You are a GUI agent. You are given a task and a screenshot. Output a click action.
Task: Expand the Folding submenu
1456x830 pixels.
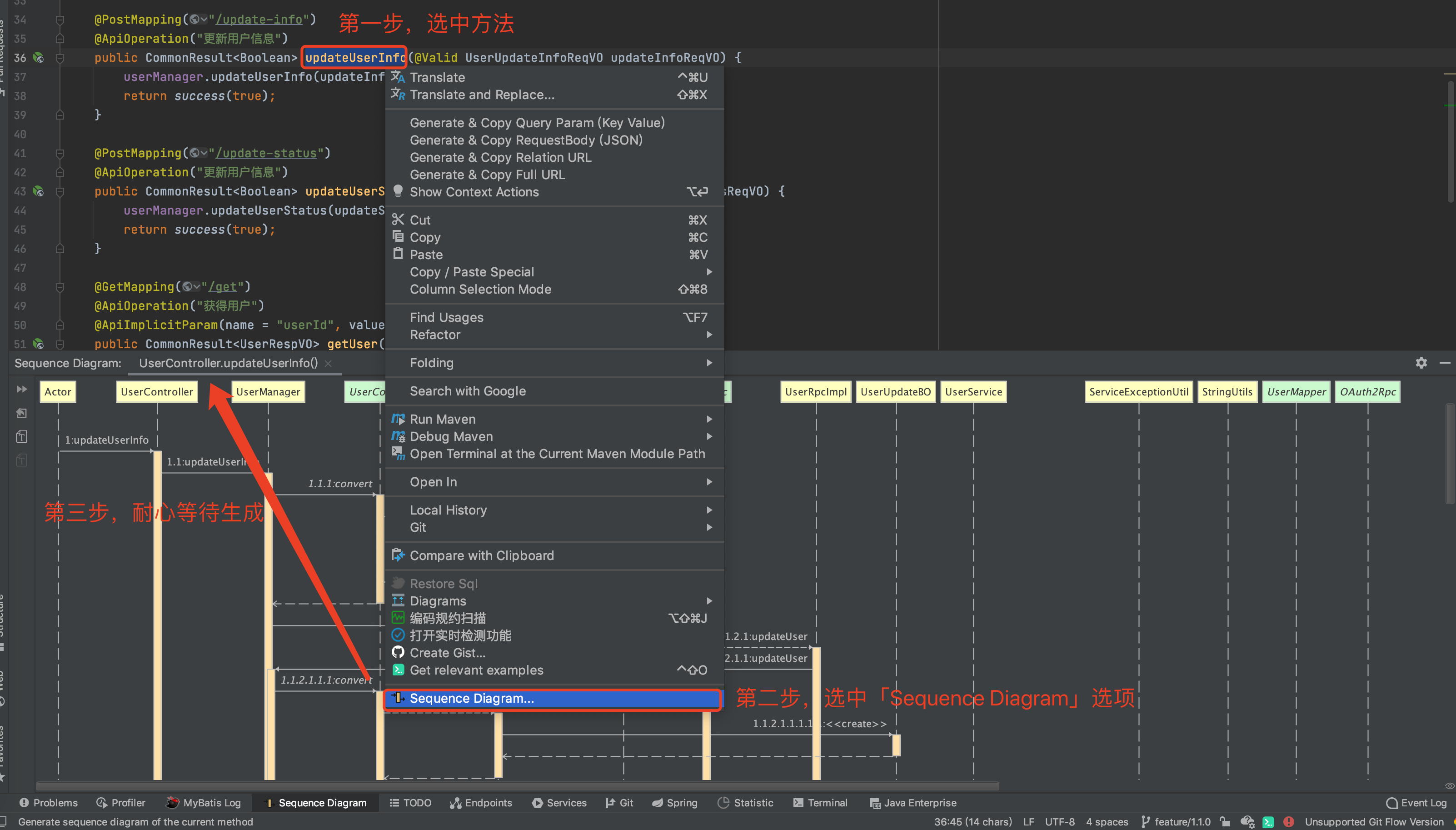tap(431, 363)
